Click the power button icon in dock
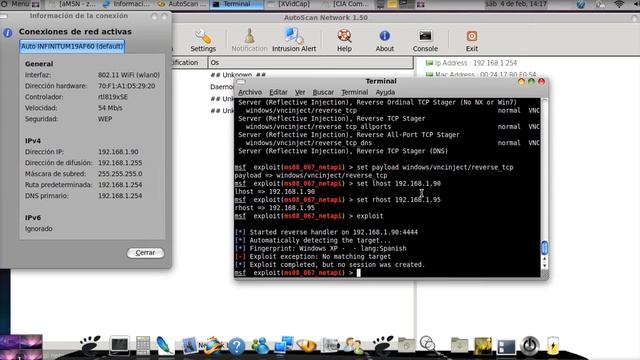 (x=529, y=345)
